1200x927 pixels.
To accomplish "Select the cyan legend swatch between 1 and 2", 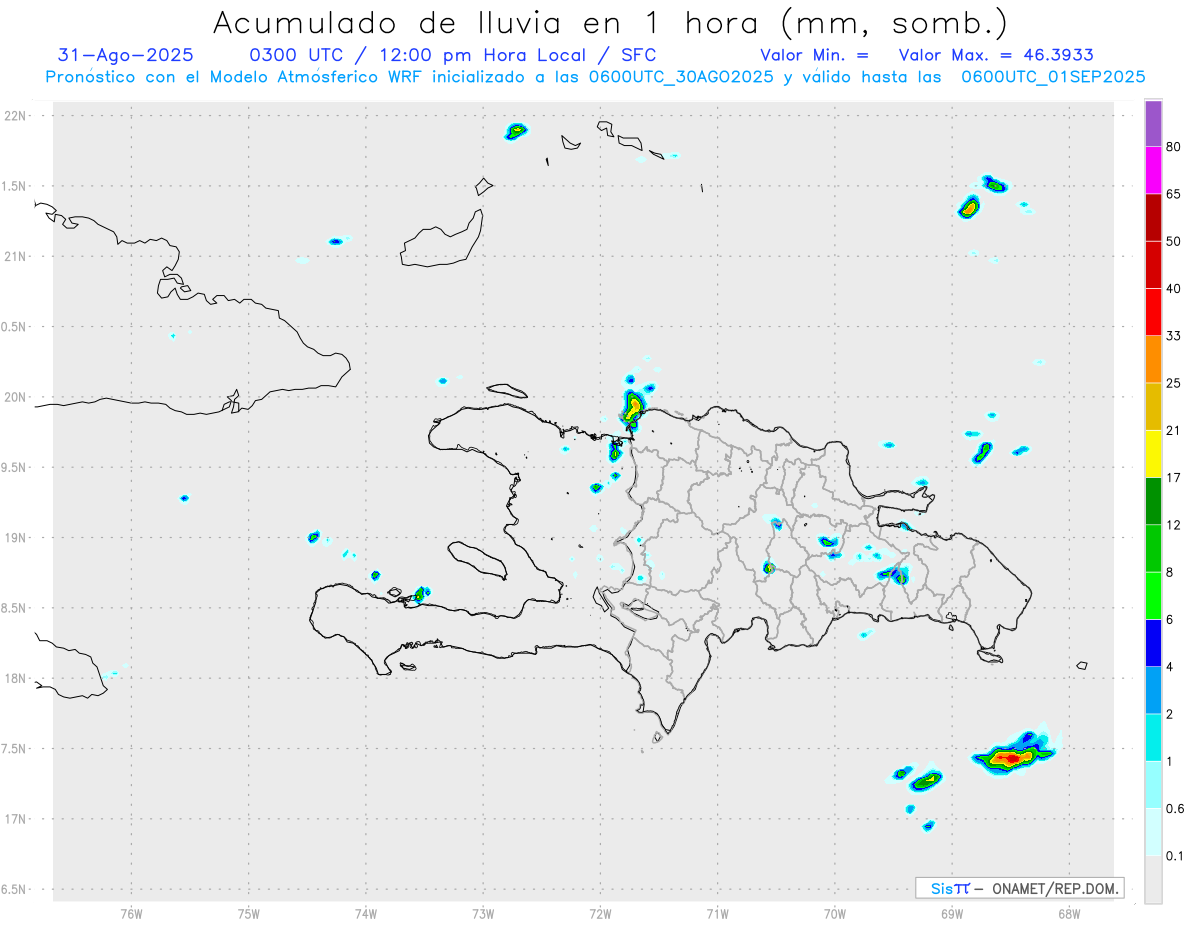I will click(1153, 737).
